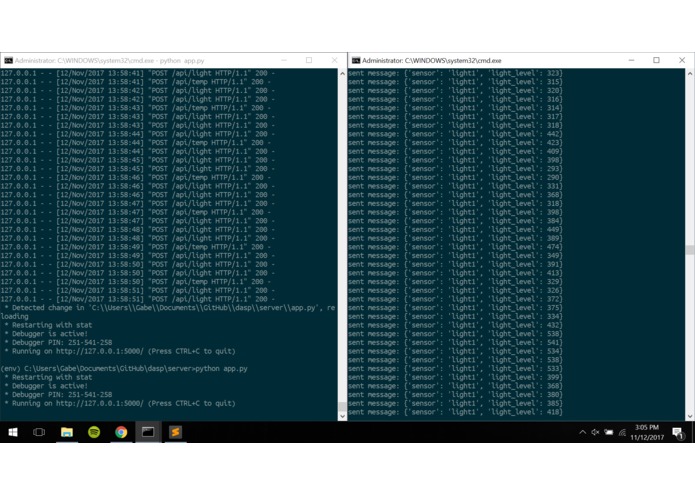Open Spotify from the taskbar
695x494 pixels.
pos(94,432)
